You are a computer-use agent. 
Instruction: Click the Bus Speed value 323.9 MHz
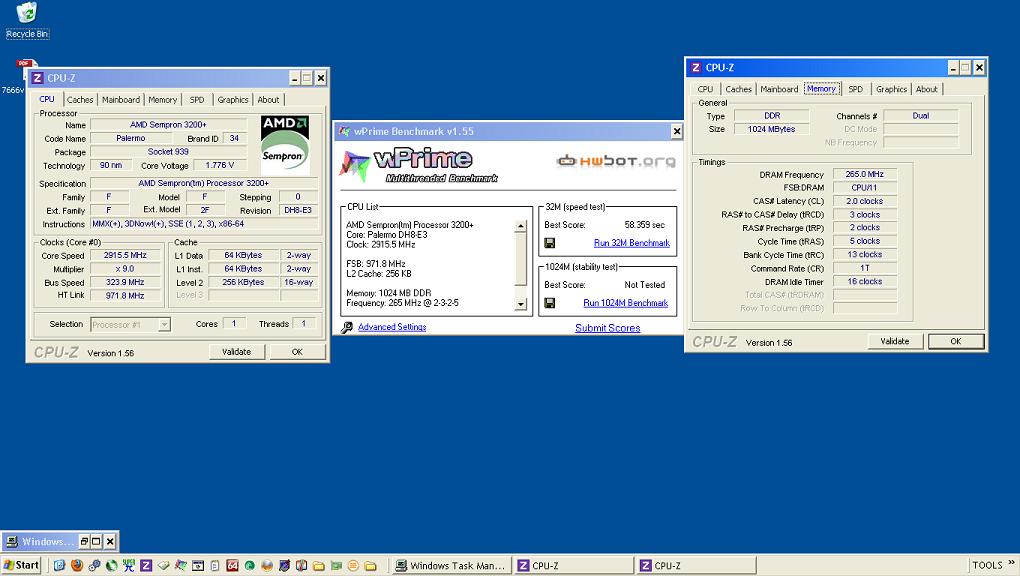pyautogui.click(x=126, y=282)
